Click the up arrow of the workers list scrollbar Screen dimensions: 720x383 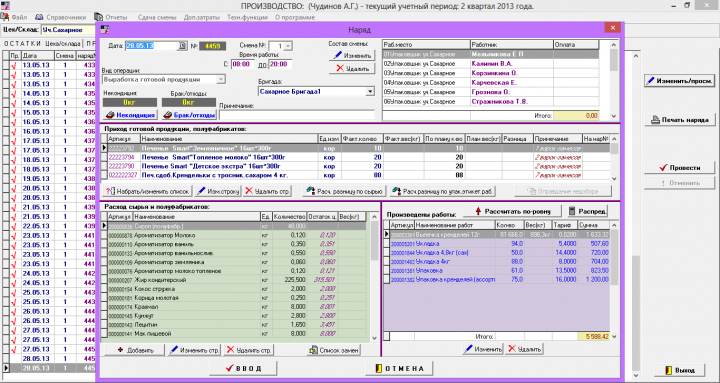click(614, 45)
